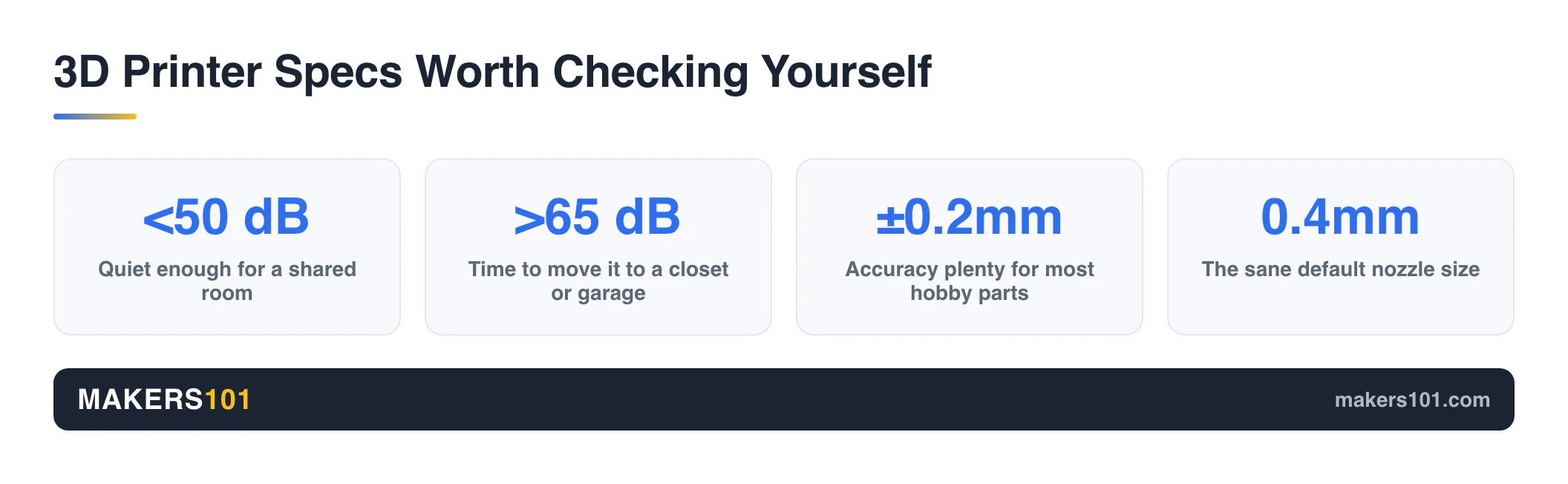Select the <50 dB stat value
Image resolution: width=1568 pixels, height=484 pixels.
click(226, 217)
